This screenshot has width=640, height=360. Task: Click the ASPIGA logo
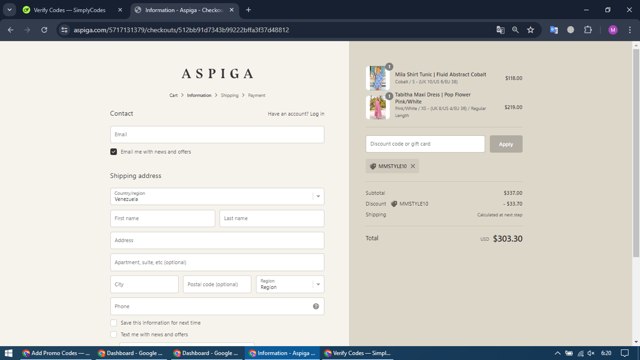coord(217,73)
